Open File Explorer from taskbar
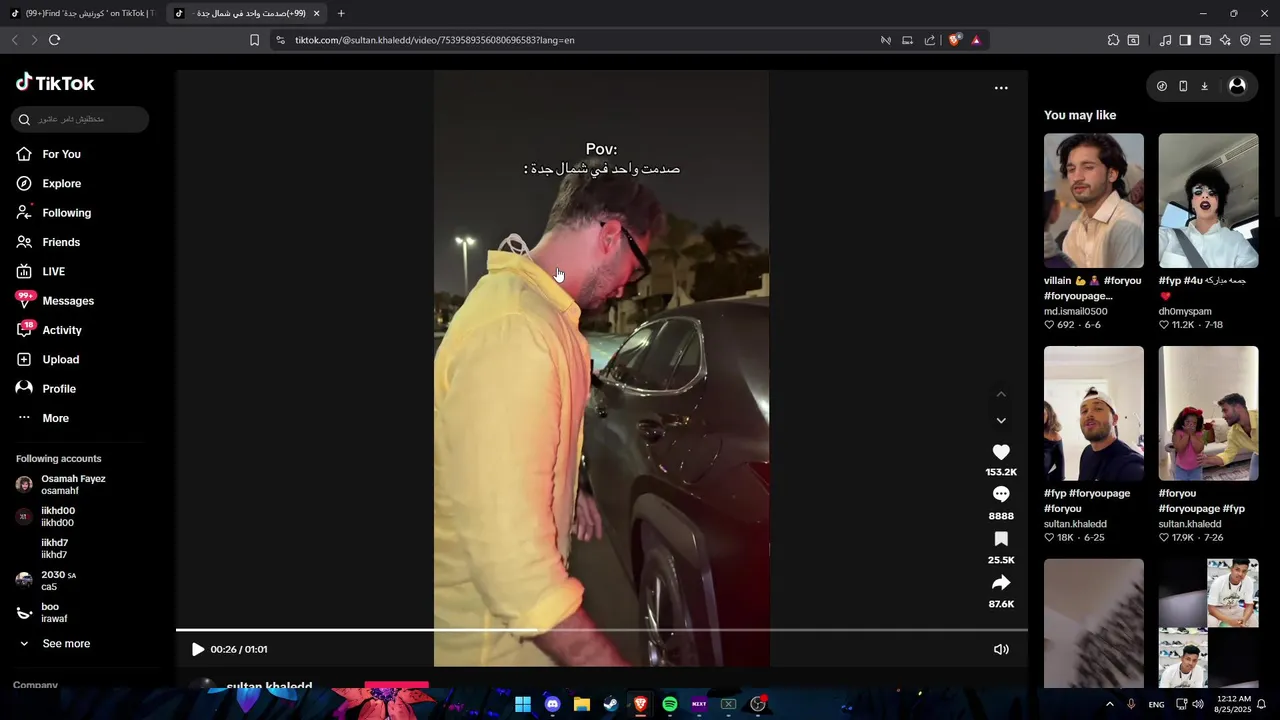This screenshot has width=1280, height=720. (582, 704)
